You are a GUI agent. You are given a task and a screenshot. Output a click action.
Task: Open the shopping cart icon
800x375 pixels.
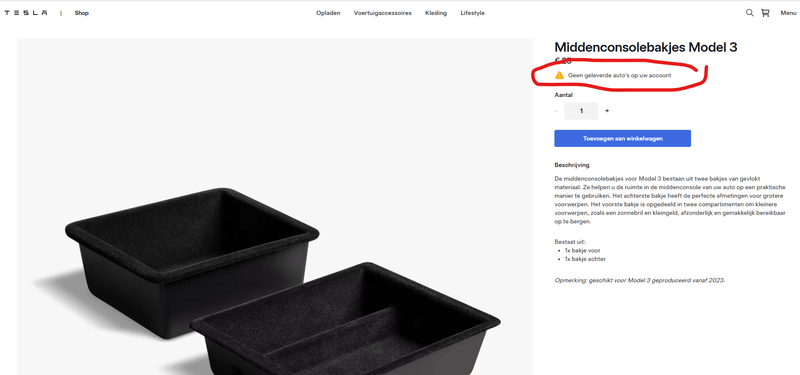coord(765,13)
